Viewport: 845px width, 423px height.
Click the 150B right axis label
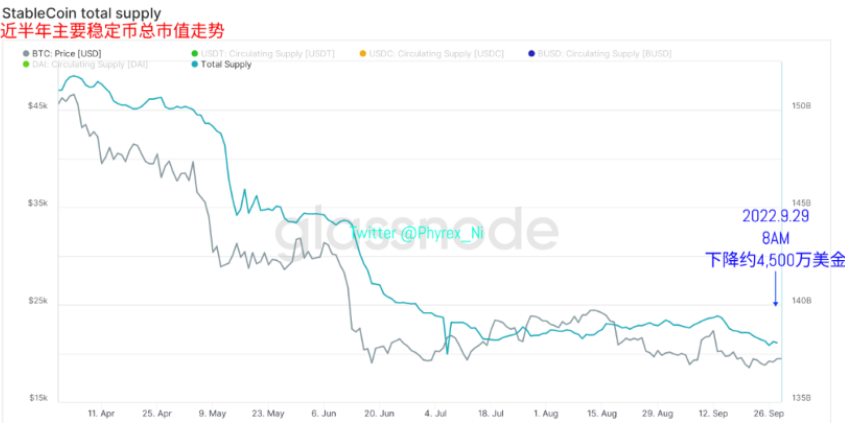coord(801,106)
